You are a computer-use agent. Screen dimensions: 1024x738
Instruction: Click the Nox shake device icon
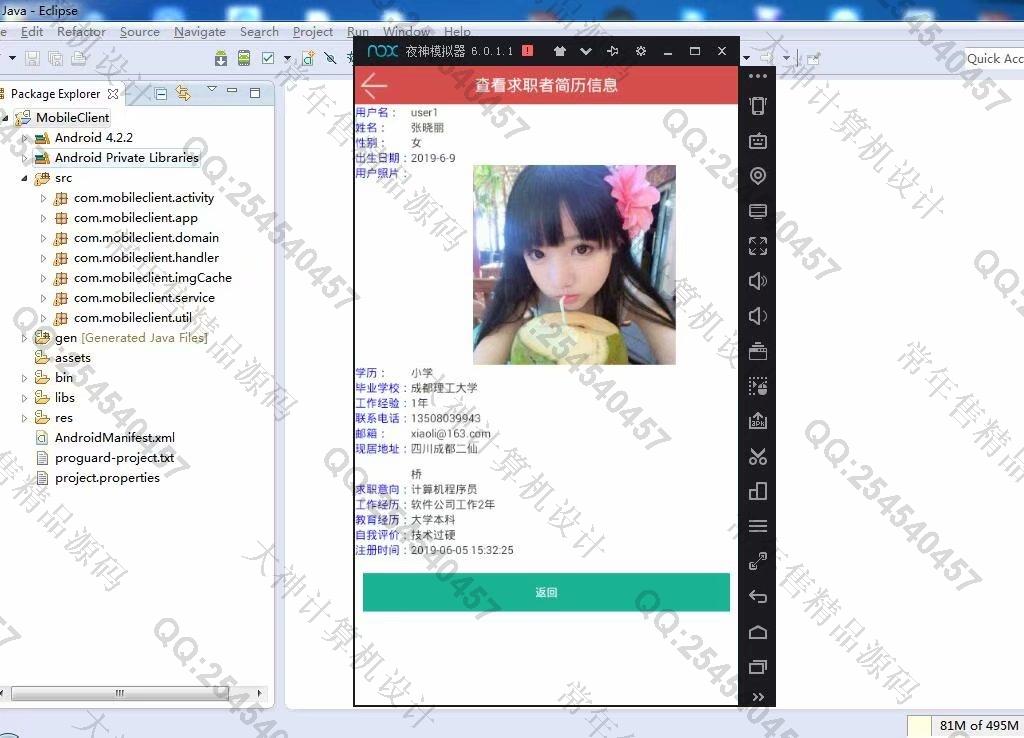(x=758, y=106)
